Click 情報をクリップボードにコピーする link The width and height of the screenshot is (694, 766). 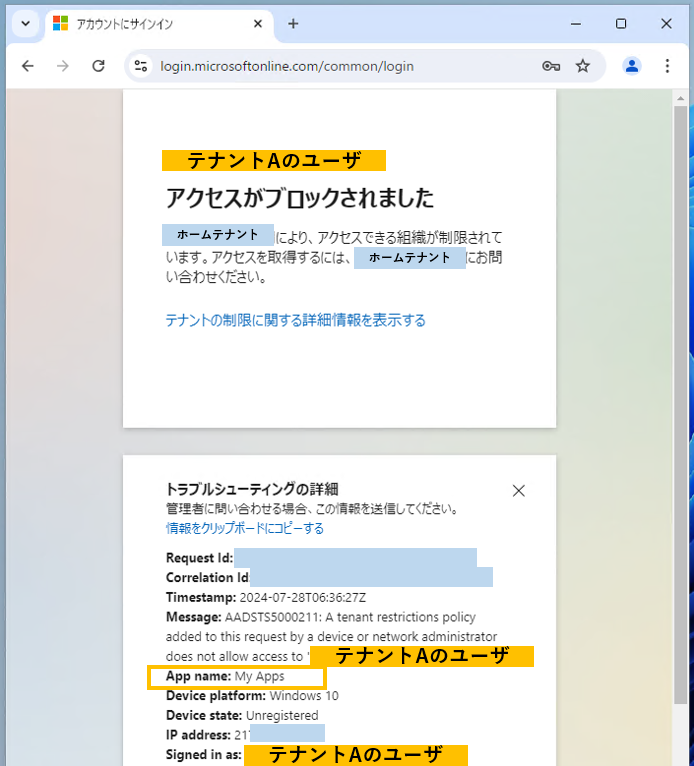coord(245,528)
